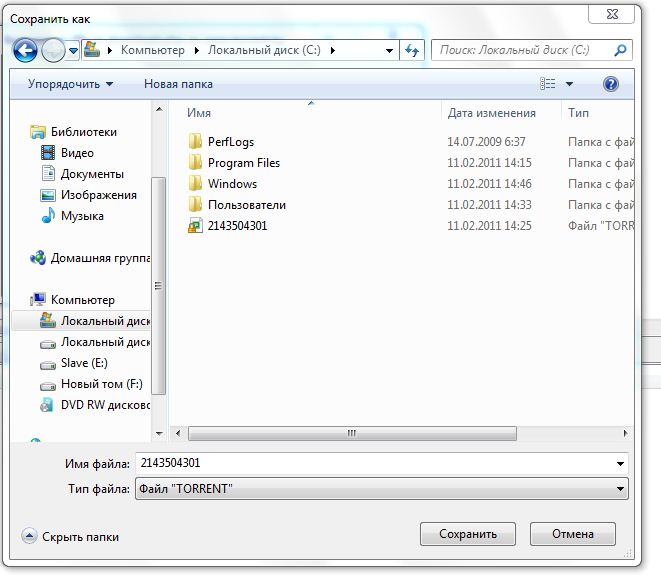The height and width of the screenshot is (577, 661).
Task: Click the Отмена button
Action: coord(572,534)
